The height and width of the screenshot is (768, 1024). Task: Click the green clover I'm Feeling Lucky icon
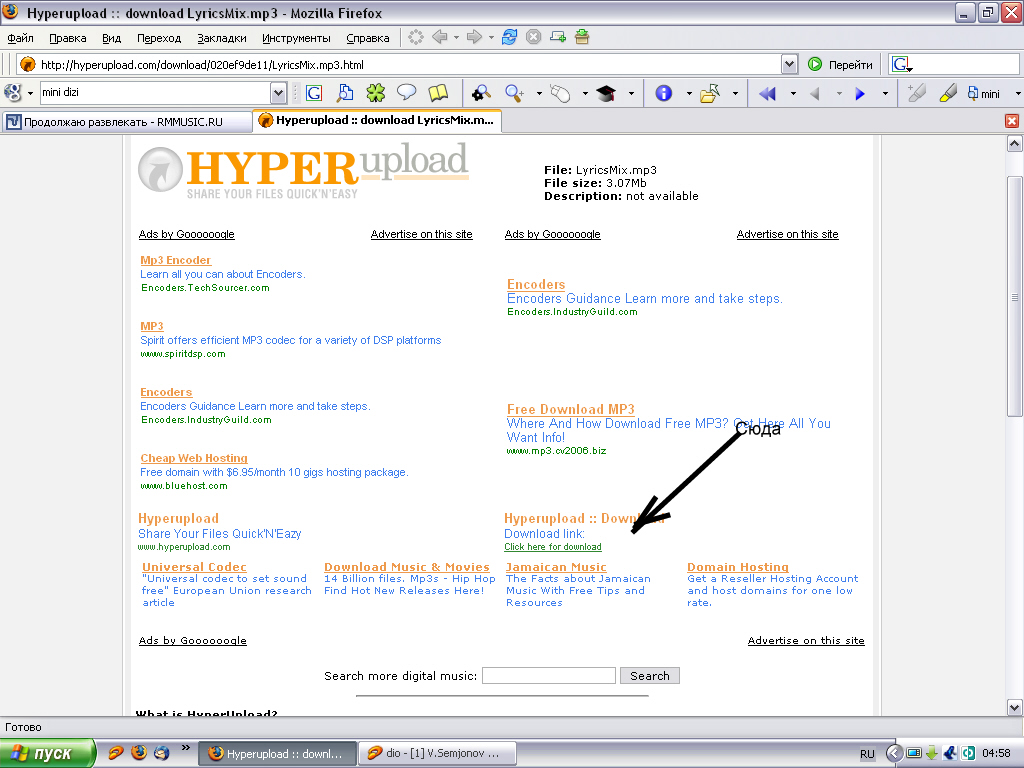coord(376,93)
